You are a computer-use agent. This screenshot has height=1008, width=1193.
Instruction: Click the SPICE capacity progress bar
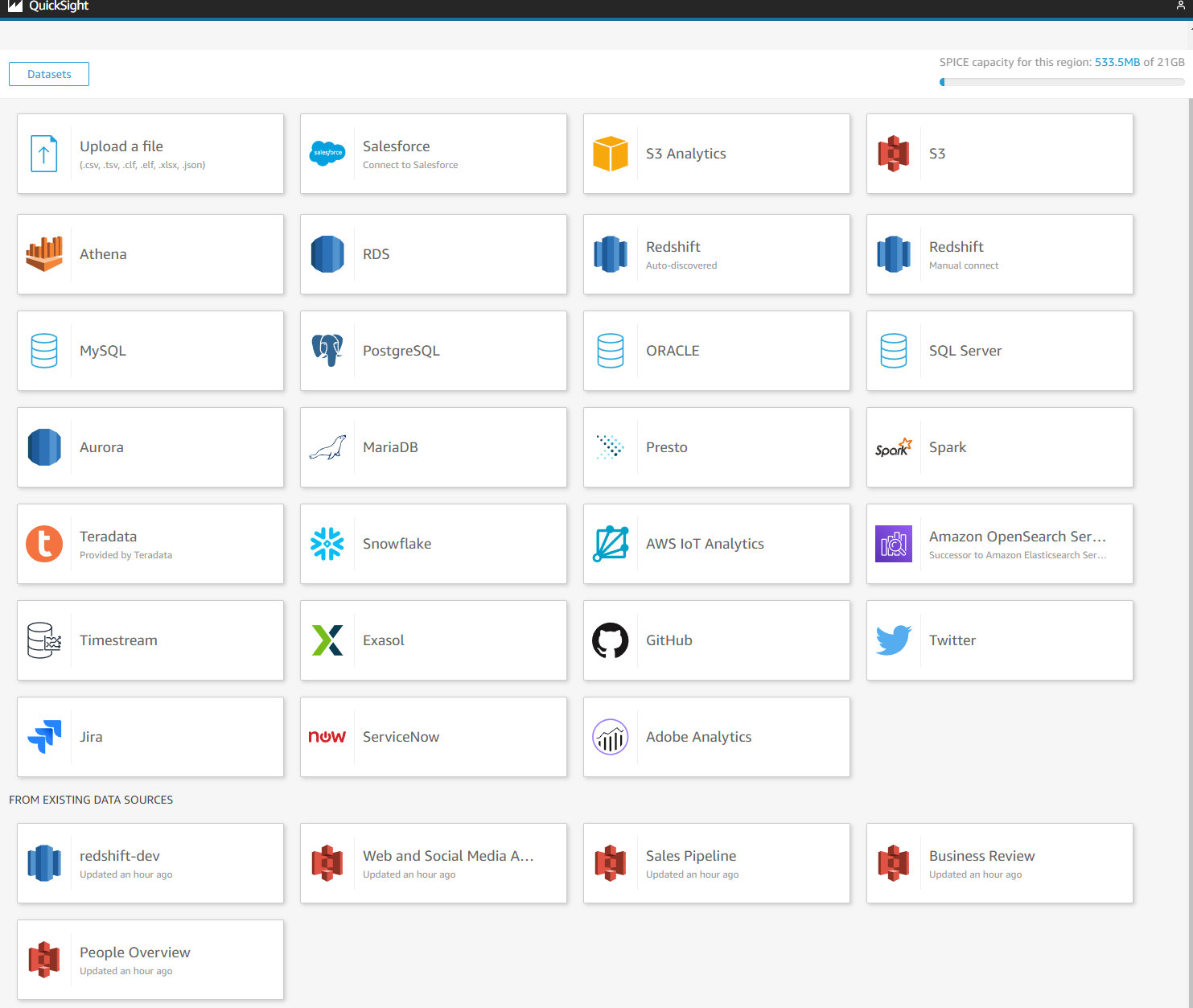pos(1062,82)
